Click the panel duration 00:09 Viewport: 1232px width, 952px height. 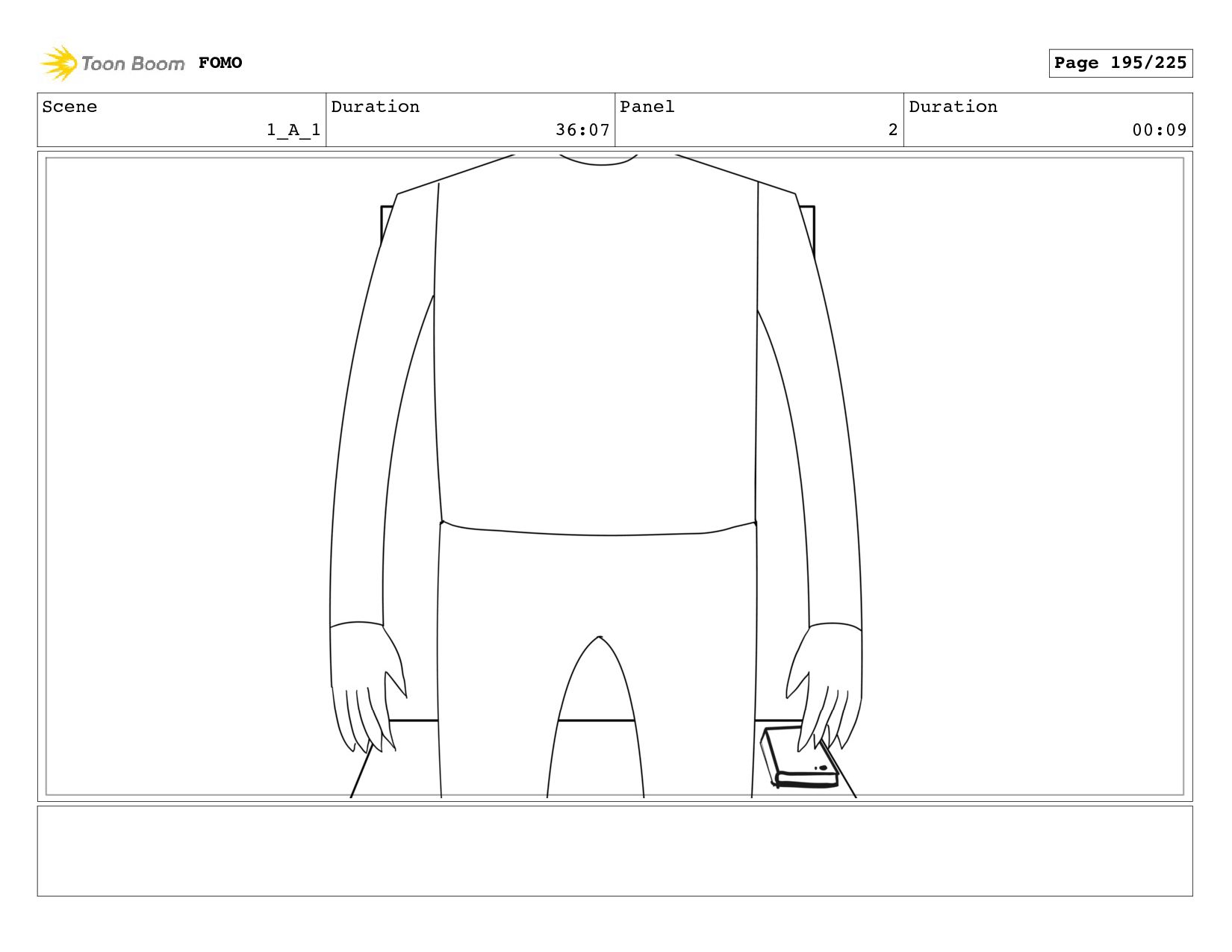[x=1159, y=130]
